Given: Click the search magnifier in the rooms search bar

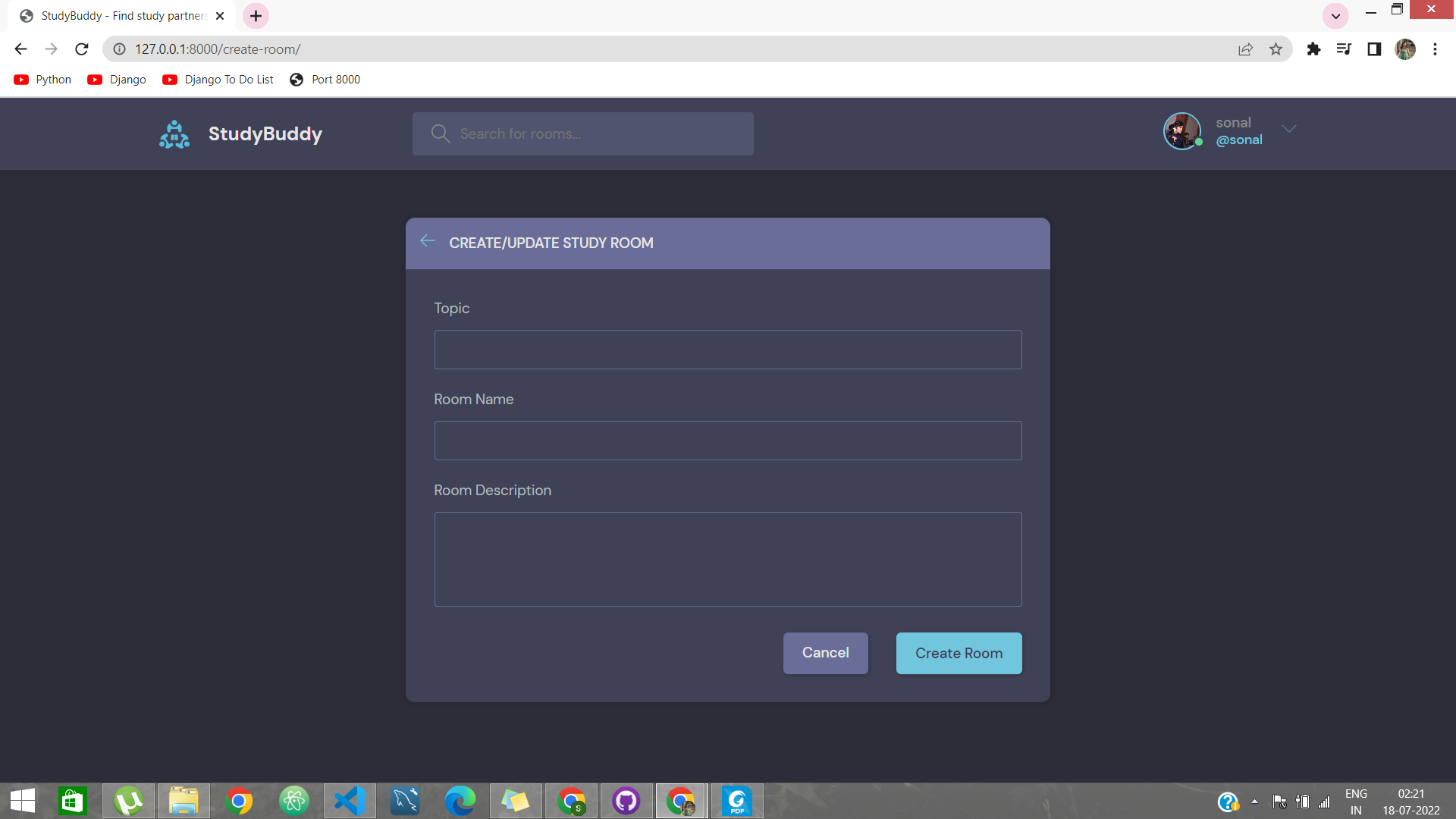Looking at the screenshot, I should point(440,133).
